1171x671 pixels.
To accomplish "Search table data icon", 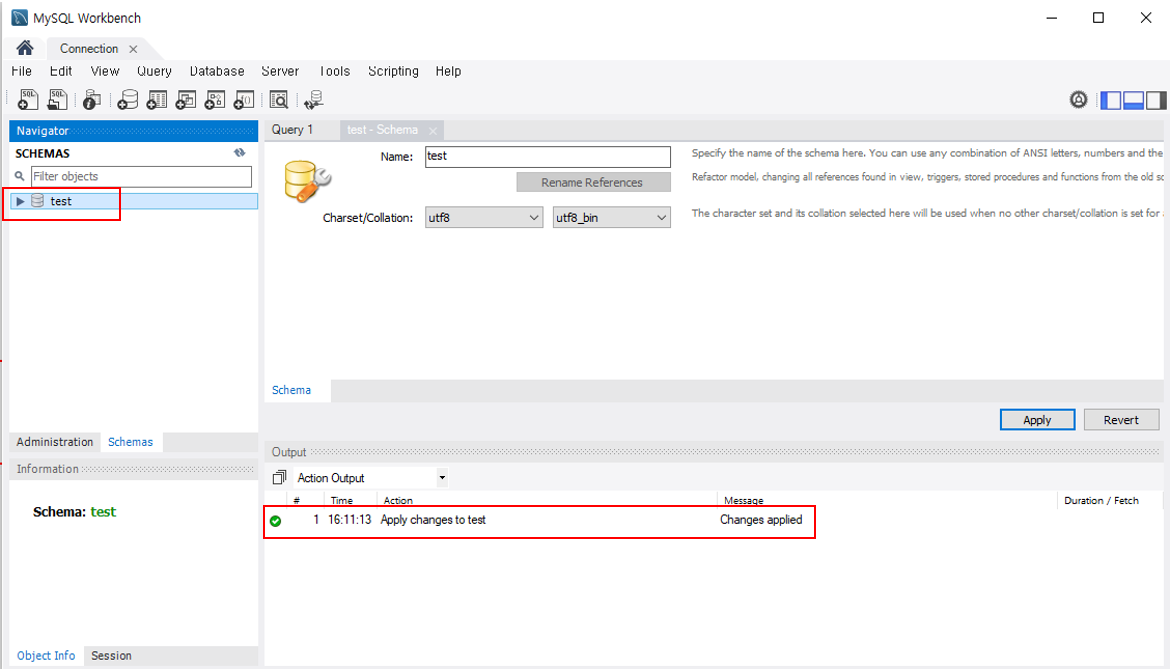I will [279, 99].
